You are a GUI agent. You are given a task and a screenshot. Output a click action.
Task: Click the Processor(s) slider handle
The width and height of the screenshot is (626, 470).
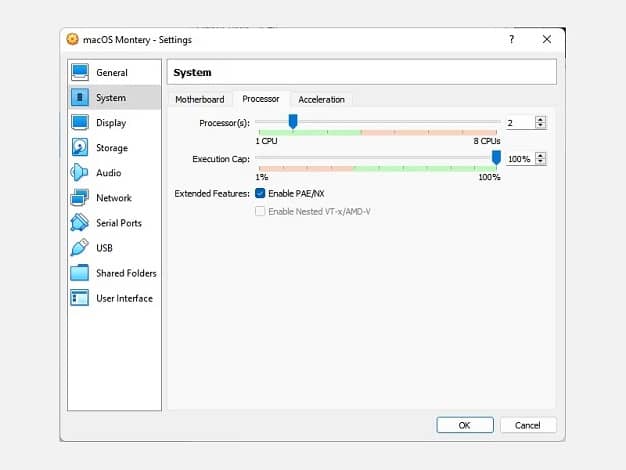293,121
